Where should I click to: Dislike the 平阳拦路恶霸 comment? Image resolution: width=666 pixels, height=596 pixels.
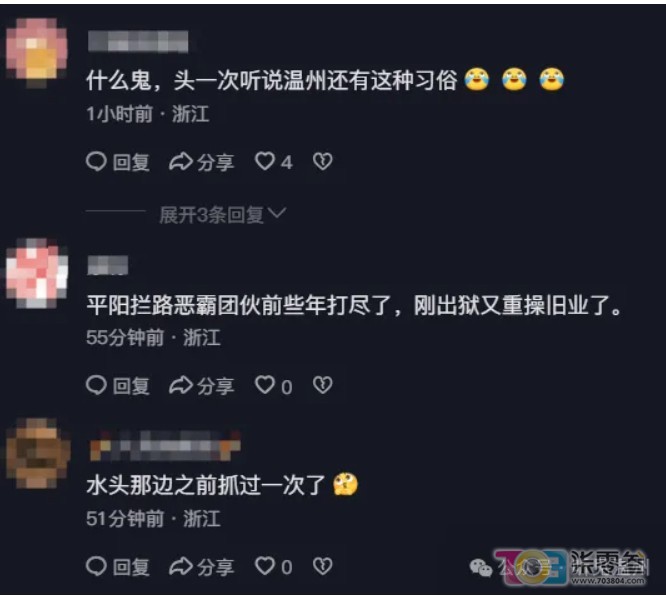click(x=323, y=385)
